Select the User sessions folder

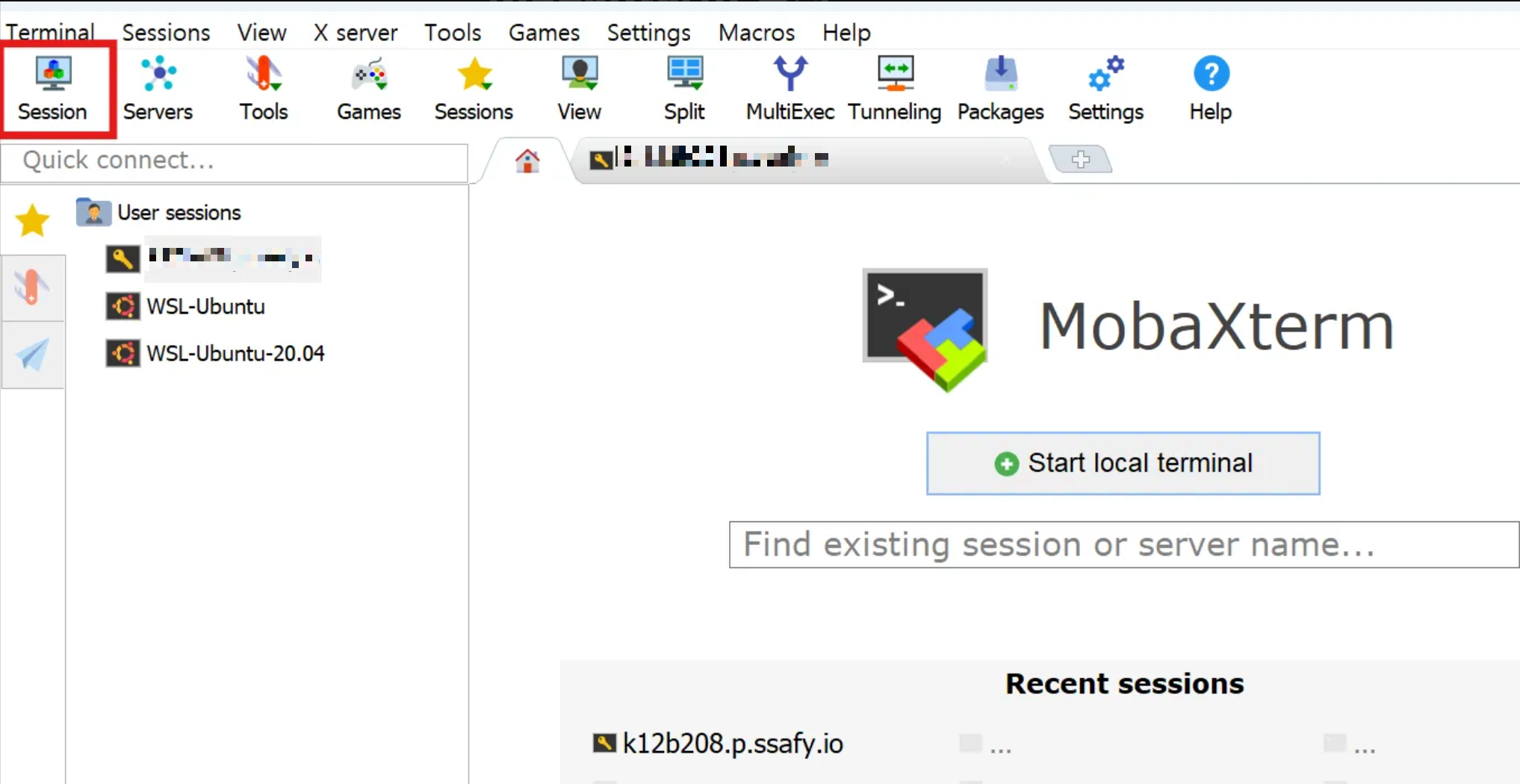tap(158, 212)
